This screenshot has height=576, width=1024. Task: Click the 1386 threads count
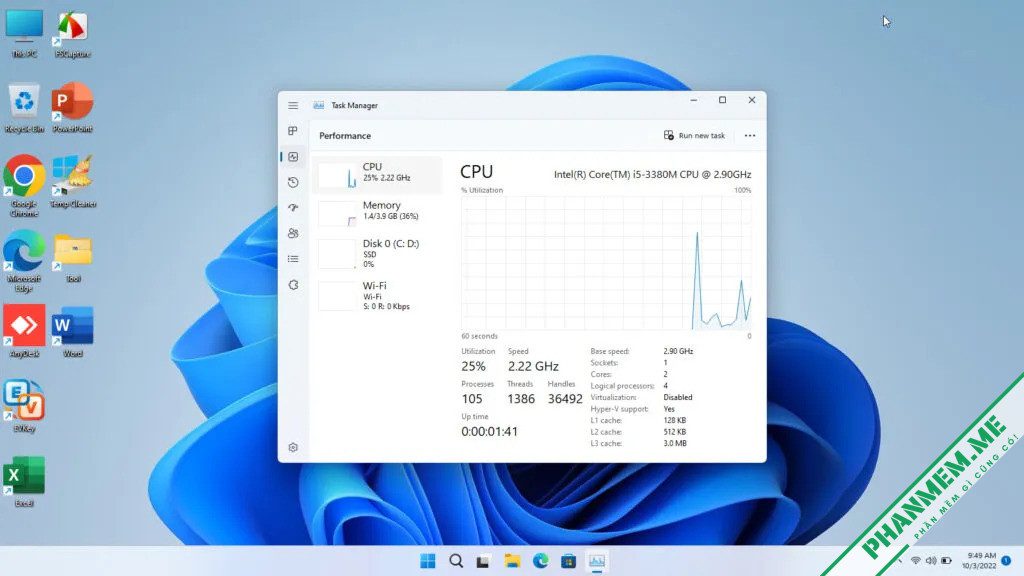coord(521,399)
